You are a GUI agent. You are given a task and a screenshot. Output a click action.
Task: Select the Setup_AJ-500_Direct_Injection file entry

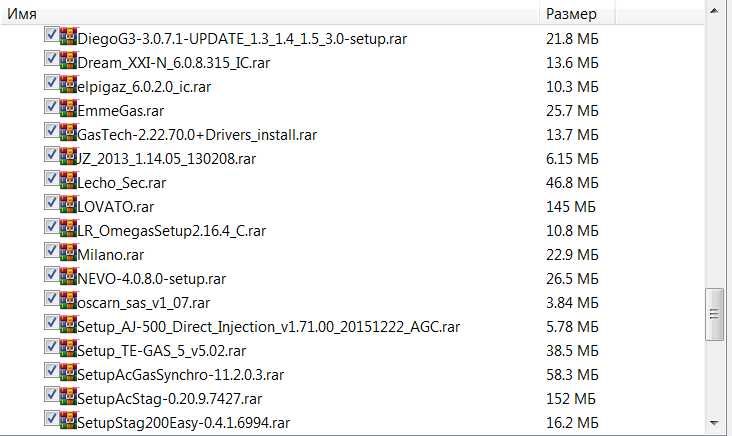(268, 326)
